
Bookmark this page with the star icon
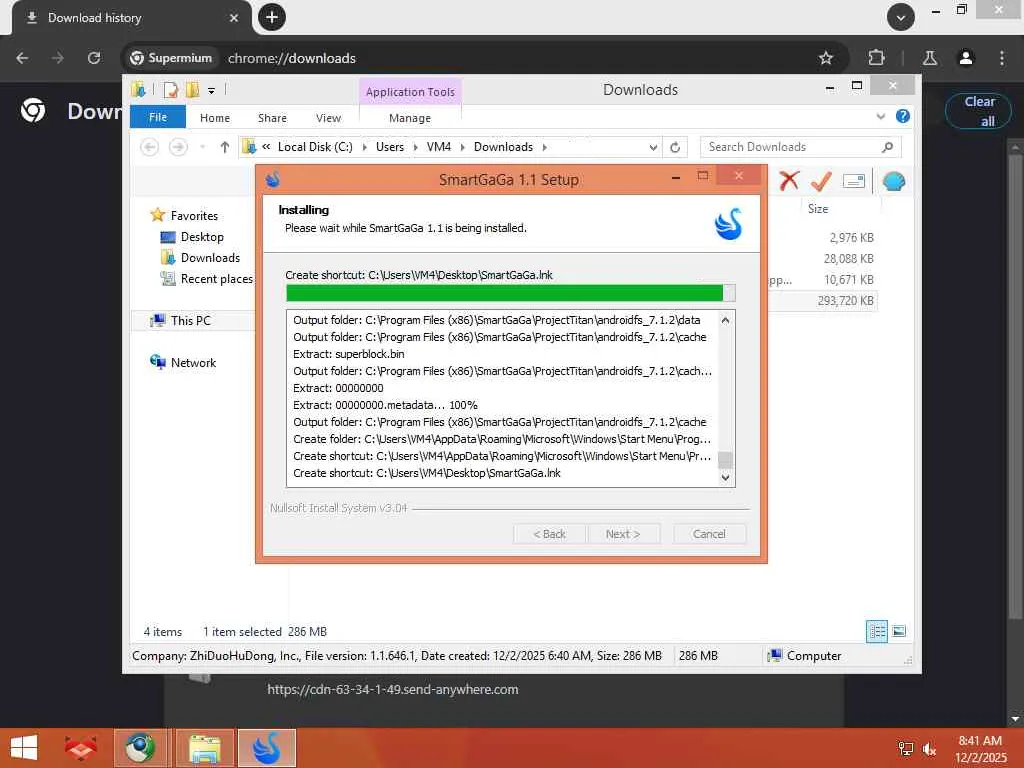point(825,58)
